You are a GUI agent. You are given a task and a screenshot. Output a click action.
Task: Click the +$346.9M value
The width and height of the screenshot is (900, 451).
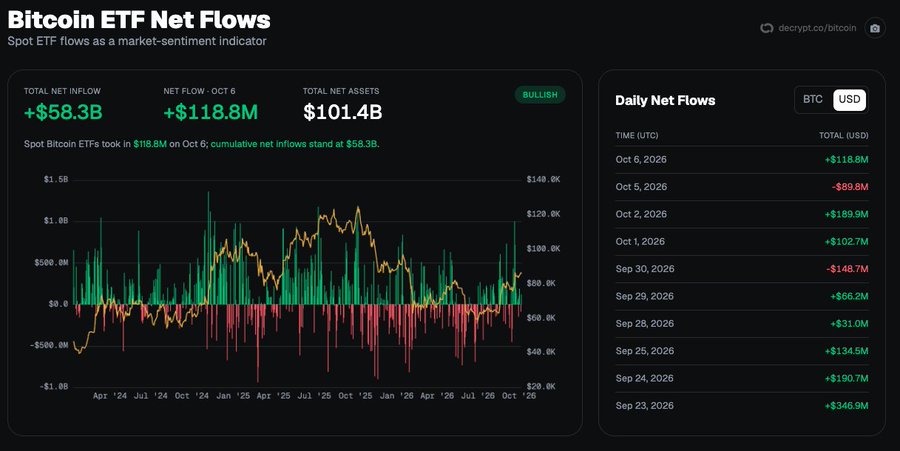click(x=847, y=406)
